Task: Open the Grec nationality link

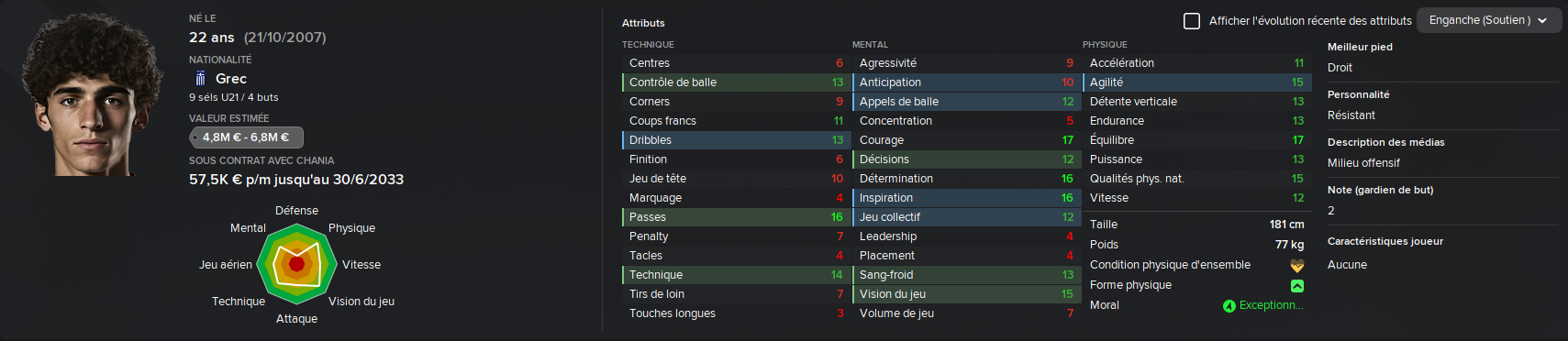Action: (231, 79)
